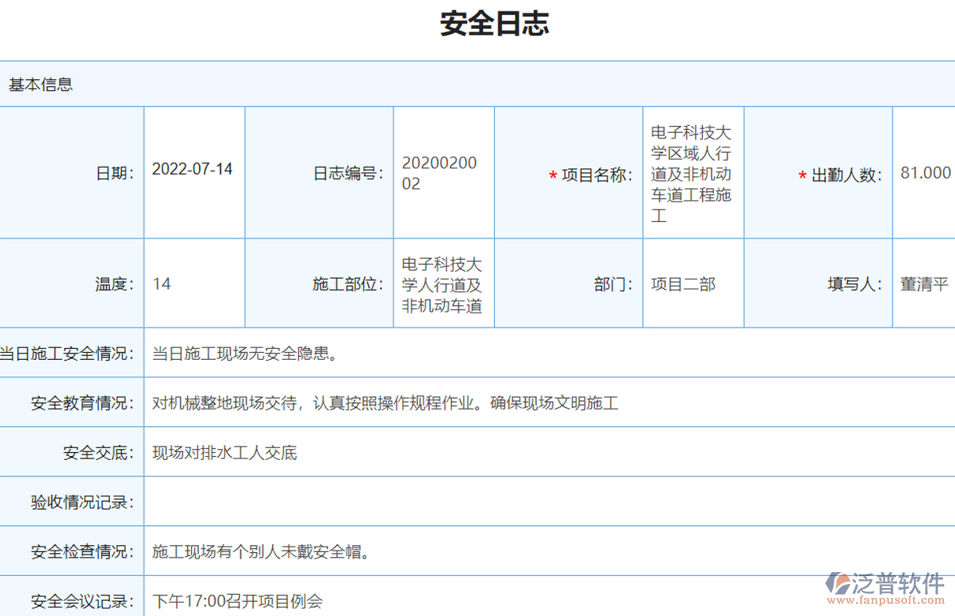Click the empty 验收情况记录 field

click(400, 501)
